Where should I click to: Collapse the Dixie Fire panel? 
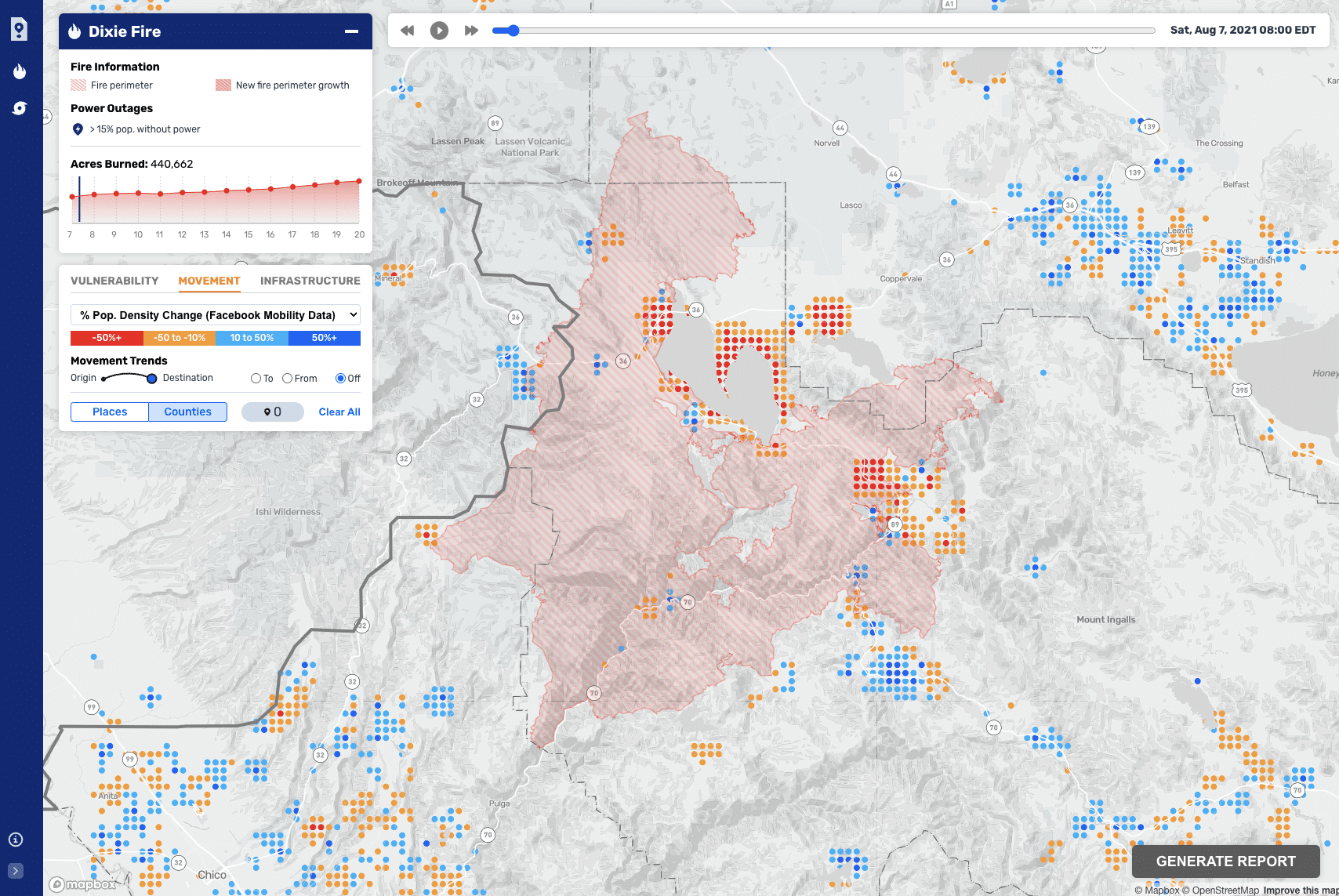(x=350, y=31)
